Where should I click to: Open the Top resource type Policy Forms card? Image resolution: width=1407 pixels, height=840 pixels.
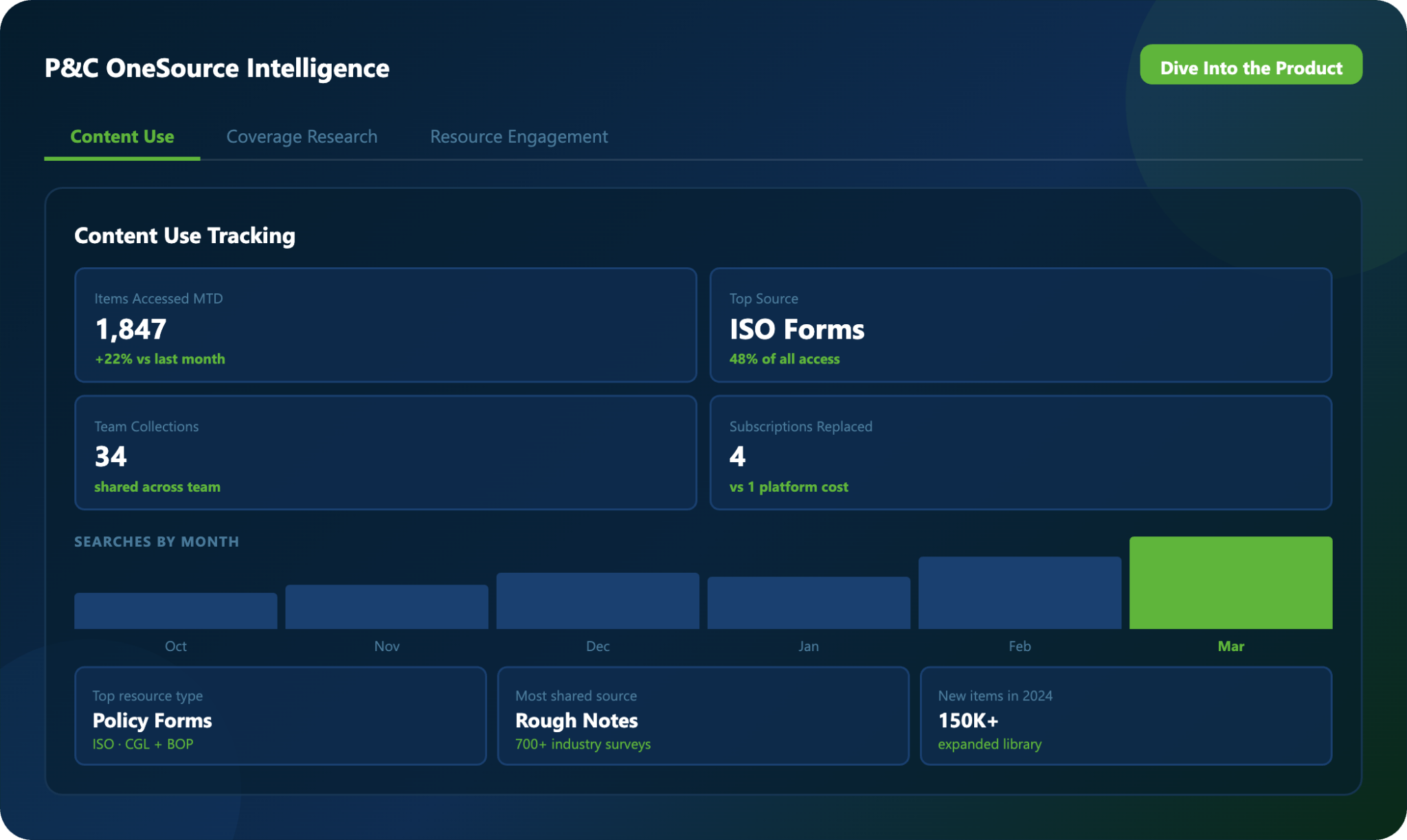tap(280, 716)
